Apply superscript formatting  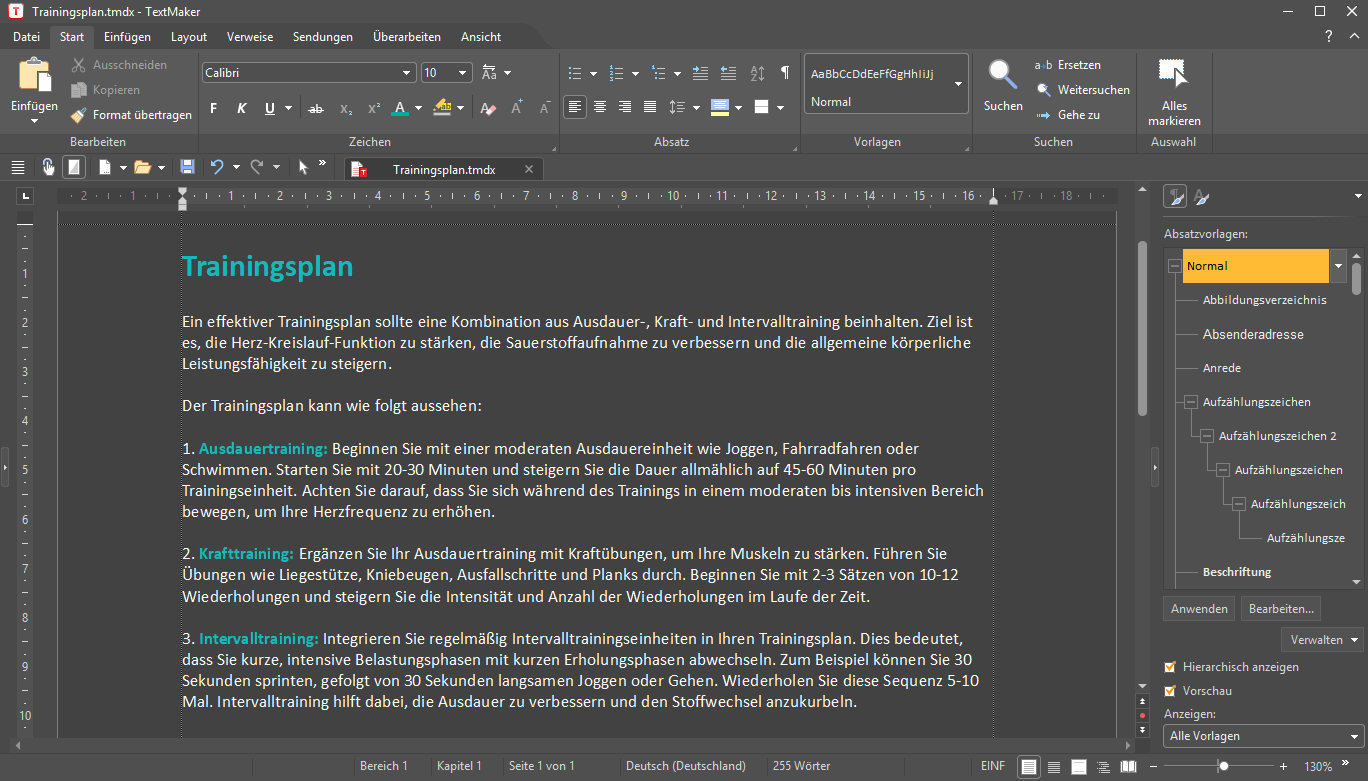373,108
